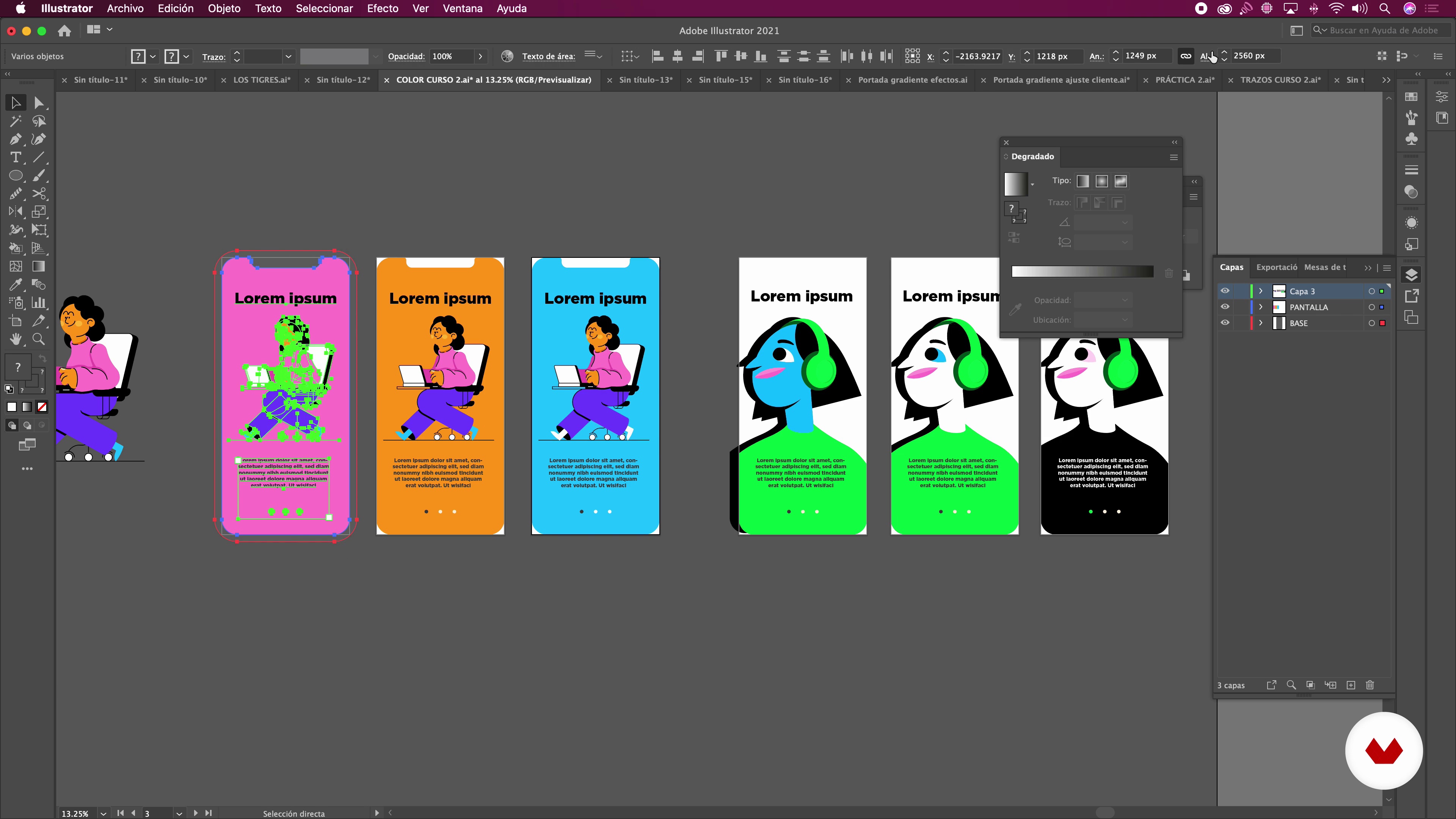This screenshot has height=819, width=1456.
Task: Hide the Capa 3 layer
Action: [1225, 291]
